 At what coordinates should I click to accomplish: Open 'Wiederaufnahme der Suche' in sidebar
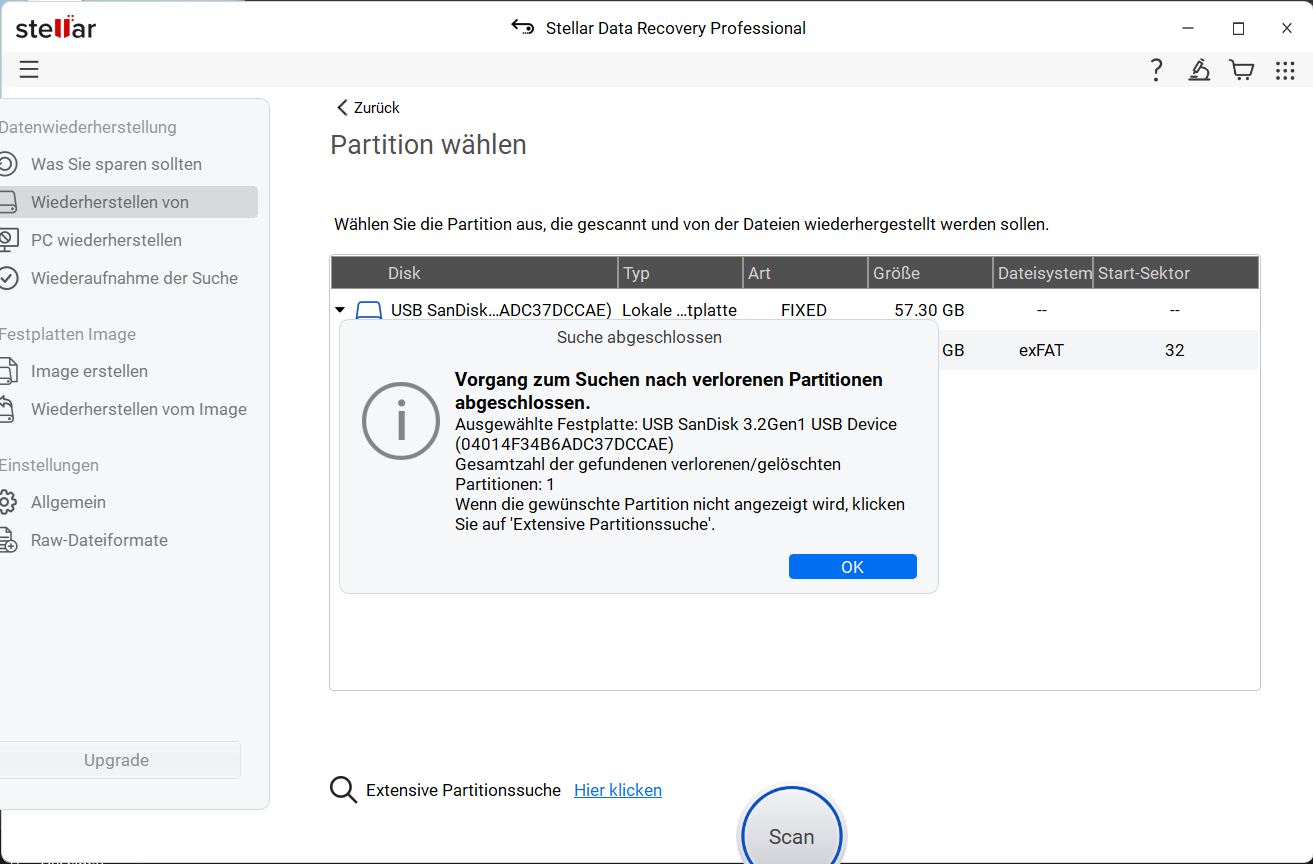[x=134, y=278]
